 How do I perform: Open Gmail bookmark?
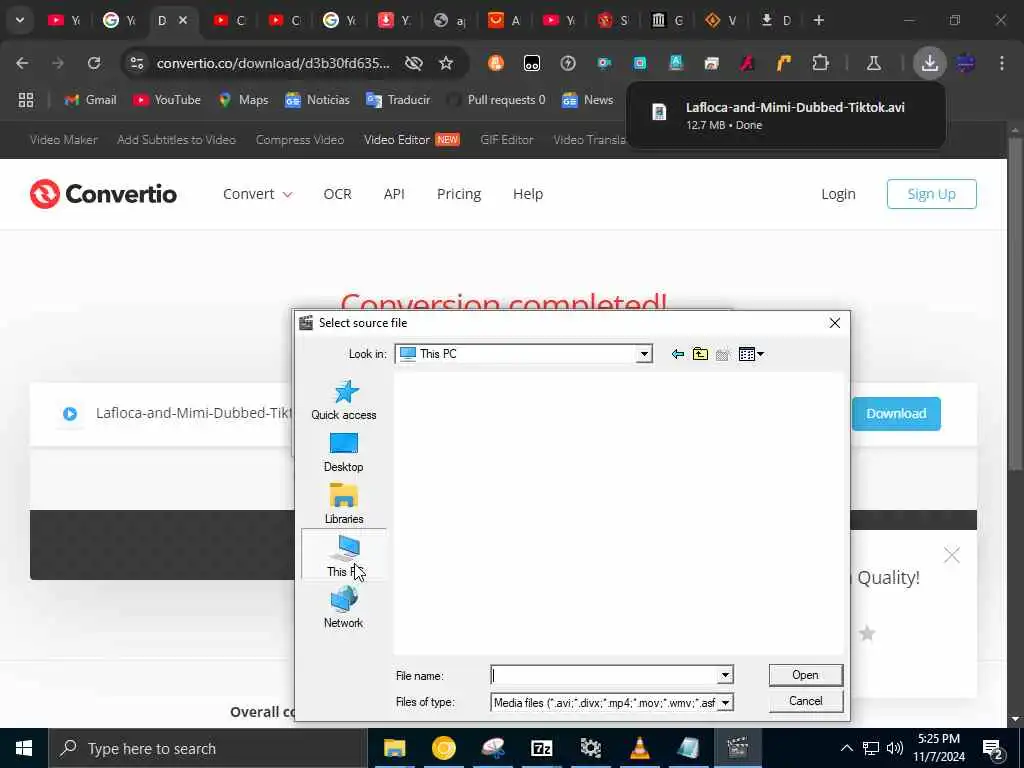click(90, 100)
